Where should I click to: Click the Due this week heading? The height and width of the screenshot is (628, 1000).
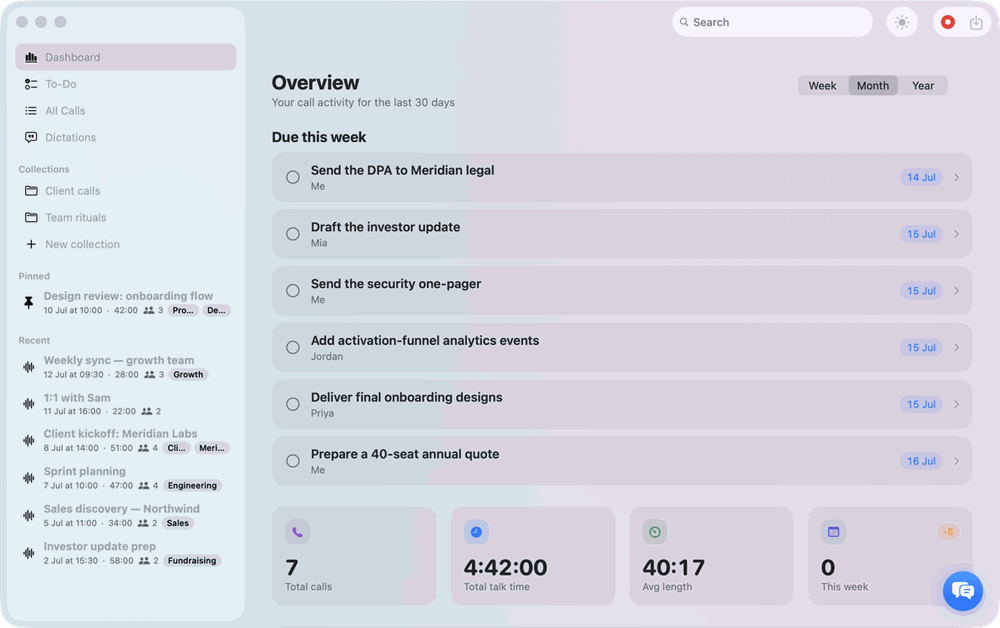[319, 137]
